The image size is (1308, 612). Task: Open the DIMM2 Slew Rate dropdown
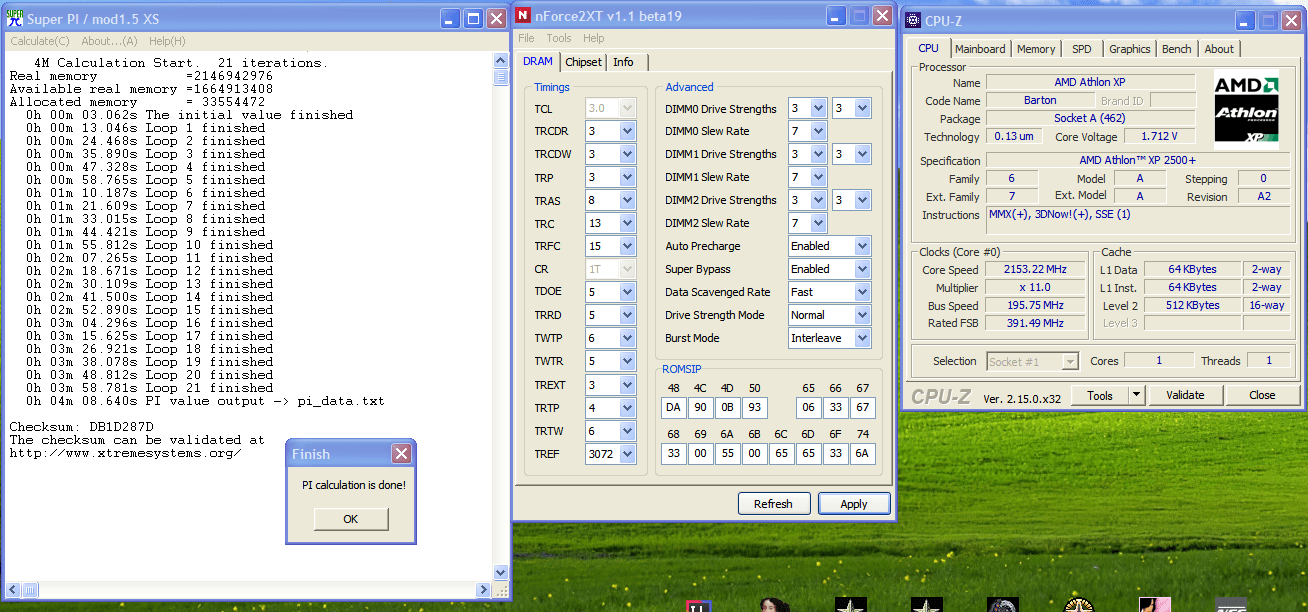pos(818,223)
